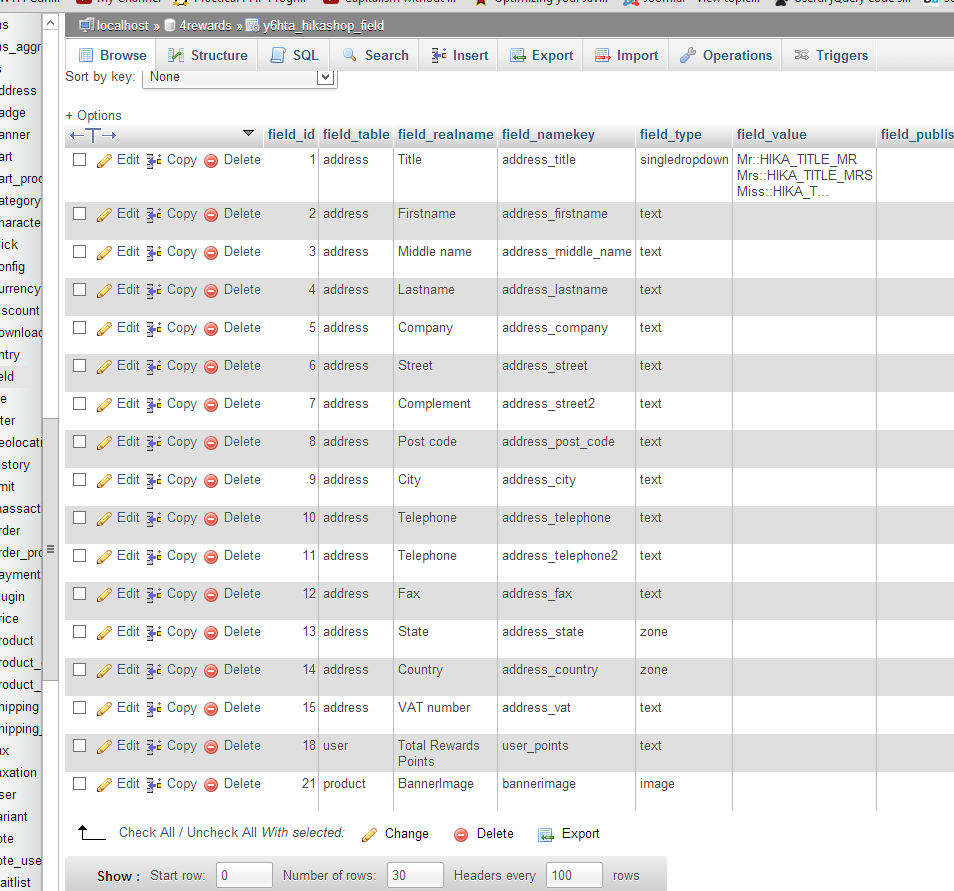Click Uncheck All link
This screenshot has height=891, width=954.
pyautogui.click(x=221, y=833)
